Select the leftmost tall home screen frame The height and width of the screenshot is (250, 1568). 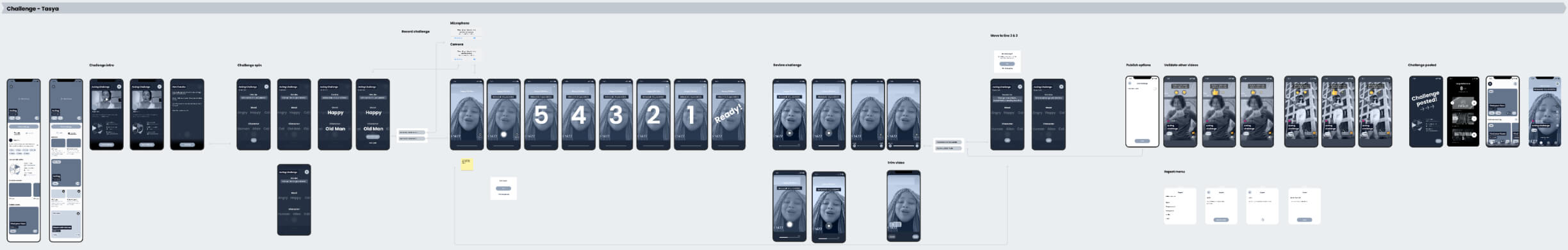[x=24, y=160]
